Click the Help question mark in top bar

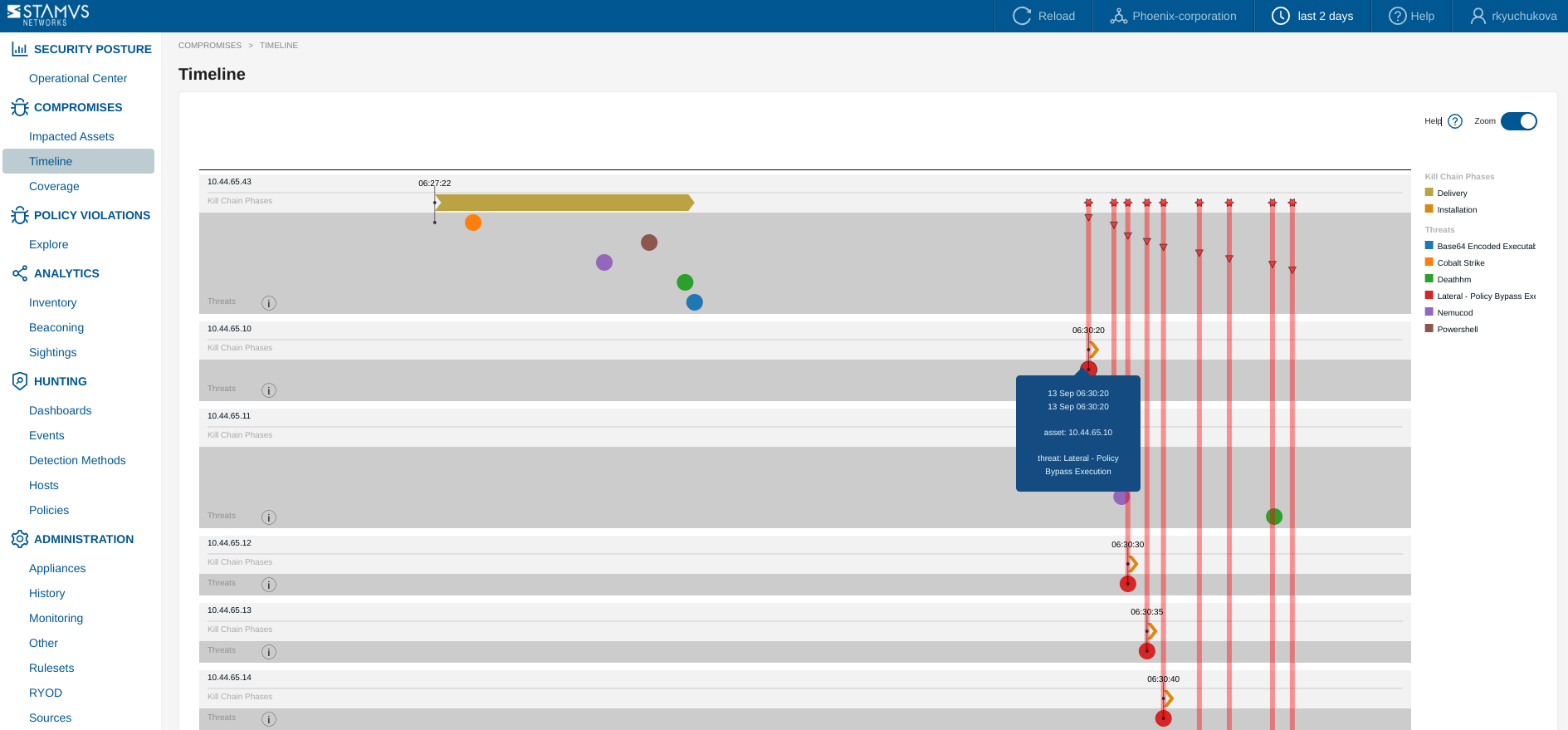point(1397,16)
